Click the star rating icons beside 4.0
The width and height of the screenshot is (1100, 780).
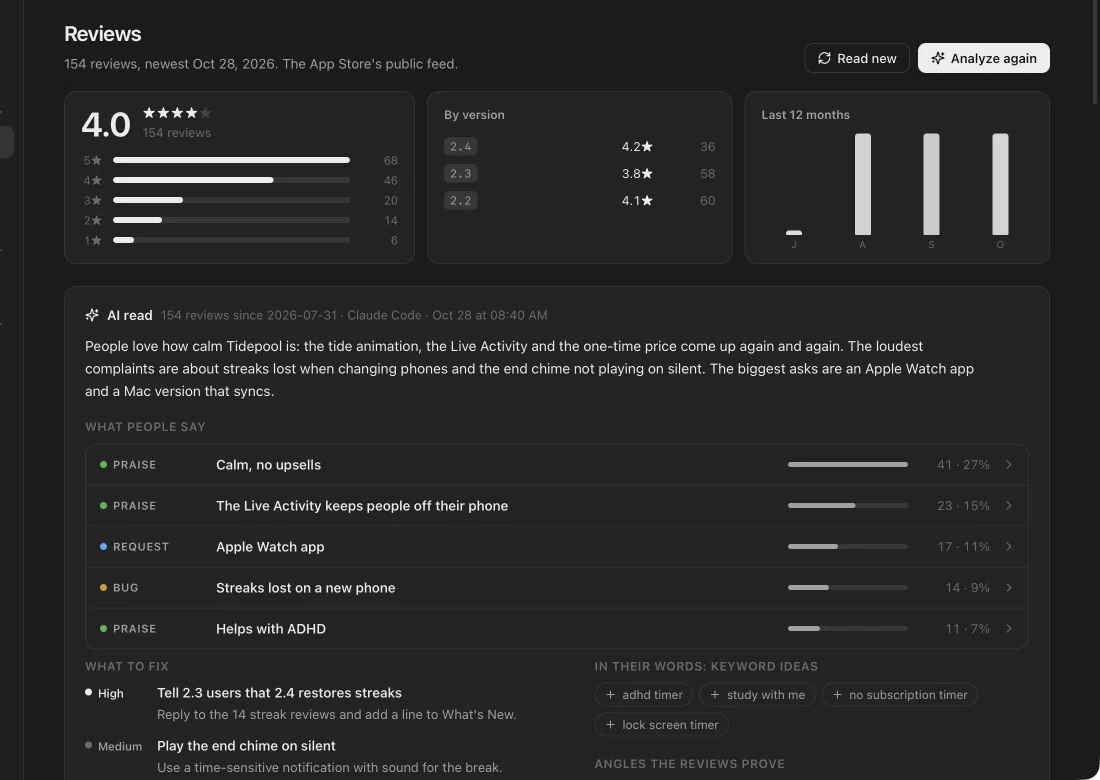point(177,113)
